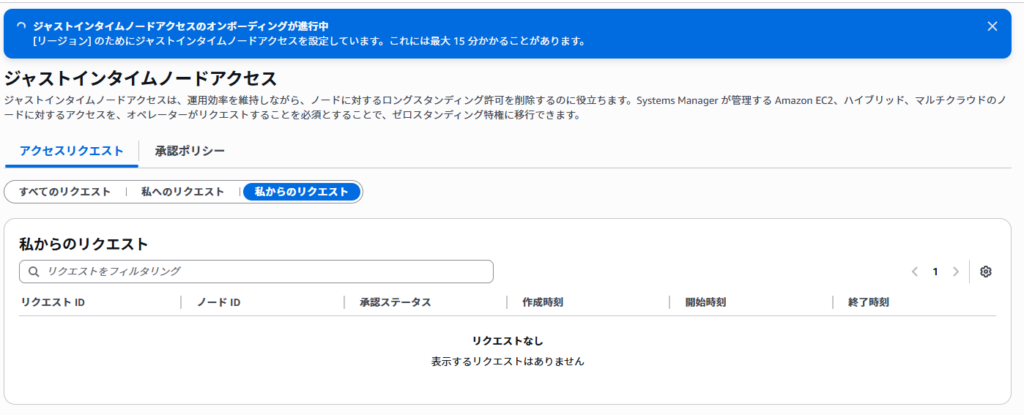Click divider between リクエスト ID and ノード ID
The image size is (1024, 415).
coord(181,302)
